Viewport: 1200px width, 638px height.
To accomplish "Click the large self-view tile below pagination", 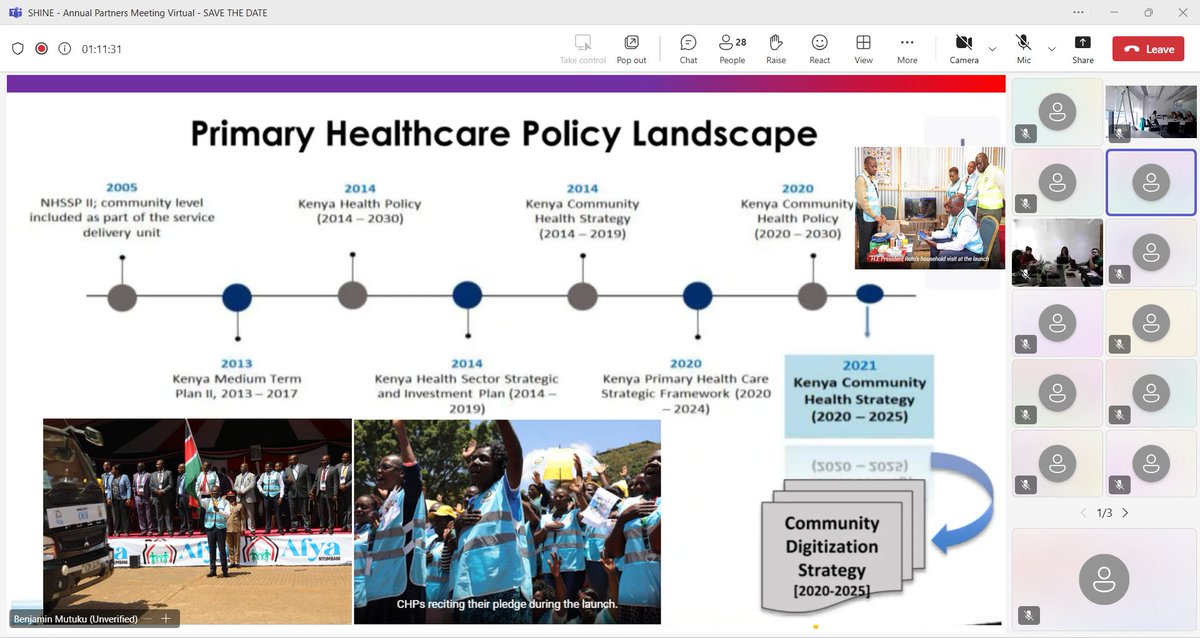I will (1103, 580).
